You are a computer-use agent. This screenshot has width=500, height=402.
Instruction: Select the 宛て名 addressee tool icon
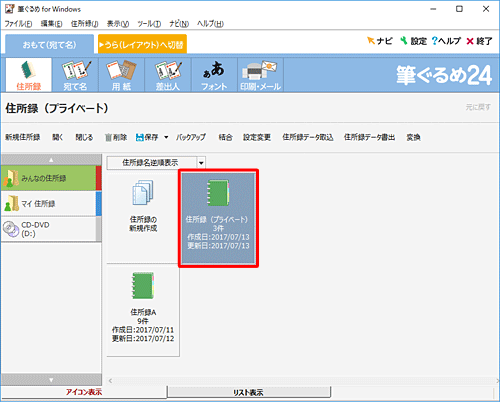[75, 75]
